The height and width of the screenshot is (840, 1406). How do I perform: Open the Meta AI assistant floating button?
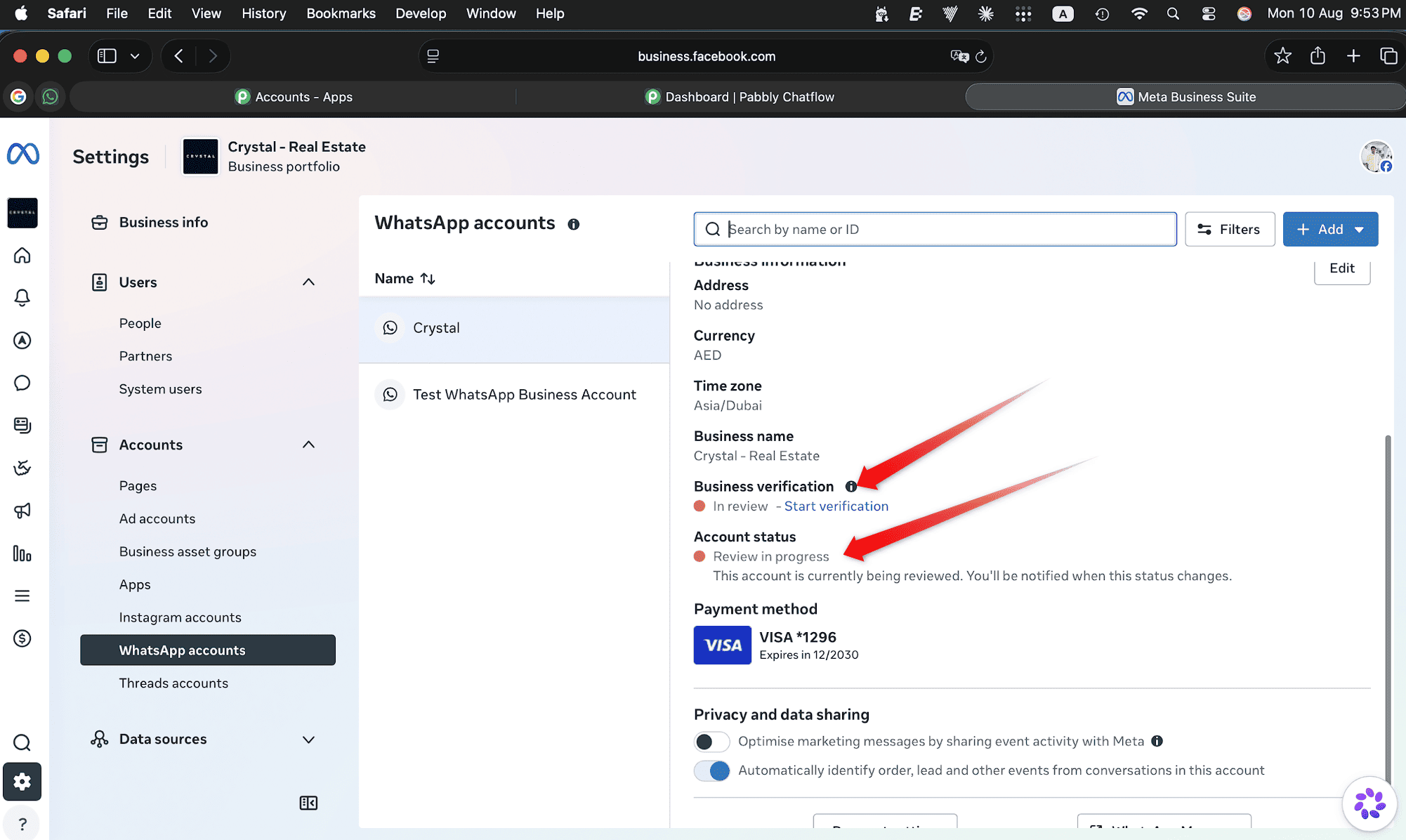(1369, 803)
